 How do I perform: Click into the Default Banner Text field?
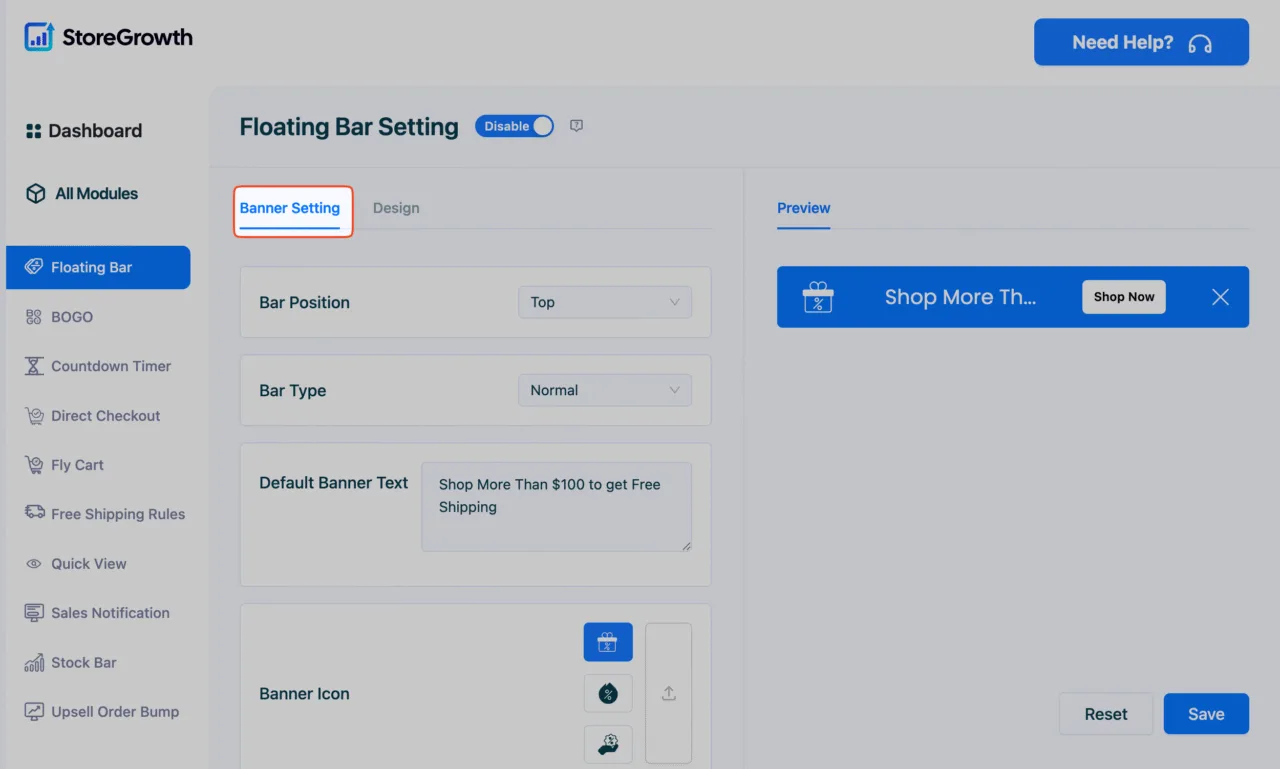(x=556, y=506)
